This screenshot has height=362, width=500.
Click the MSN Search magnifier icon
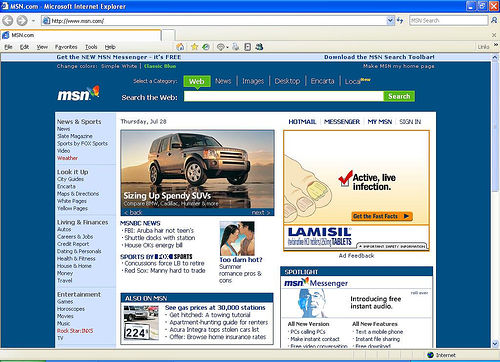(x=494, y=21)
